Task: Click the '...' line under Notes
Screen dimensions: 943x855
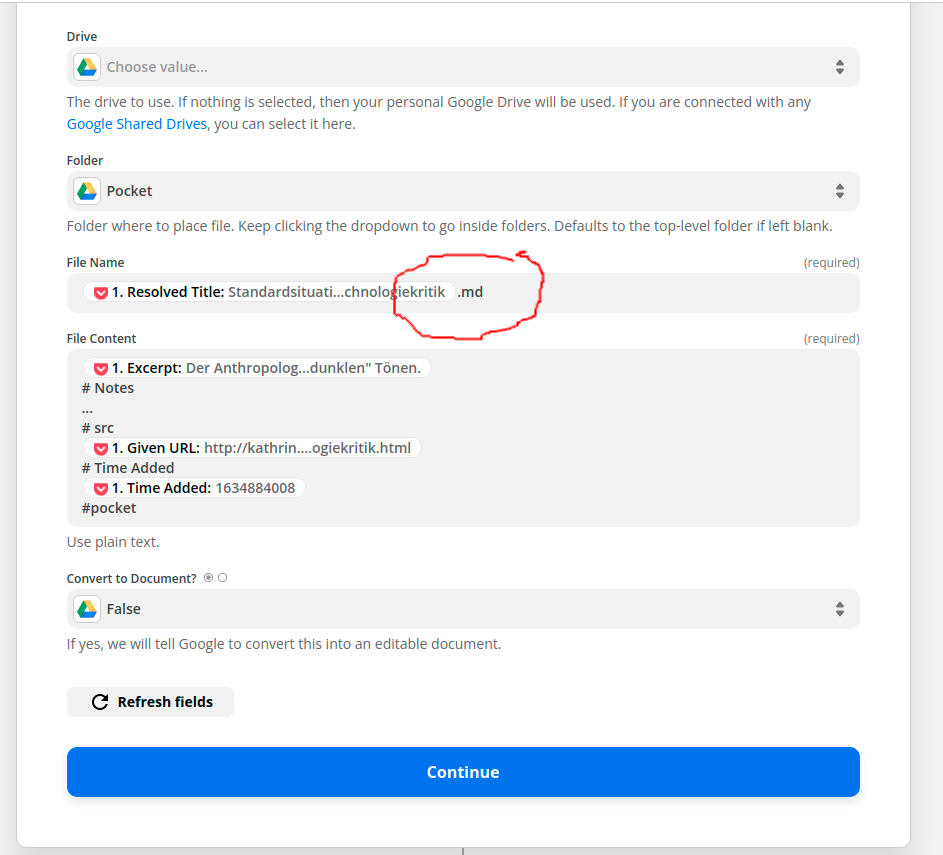Action: [x=87, y=409]
